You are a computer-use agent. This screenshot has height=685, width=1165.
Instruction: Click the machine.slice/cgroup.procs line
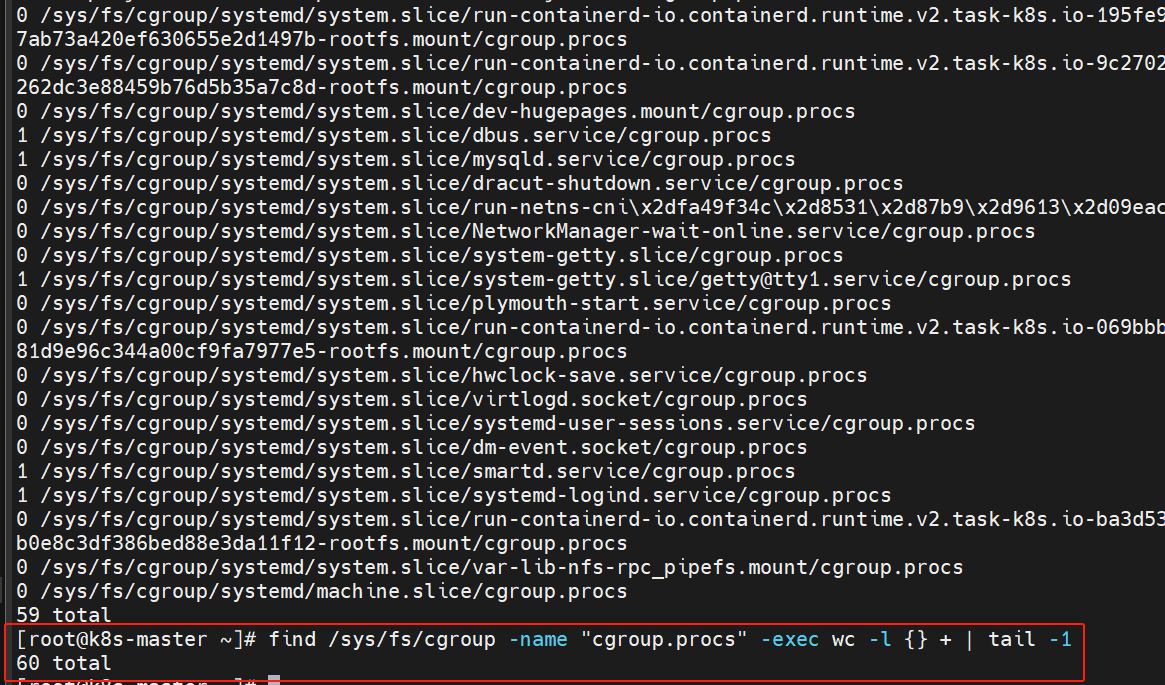tap(322, 591)
